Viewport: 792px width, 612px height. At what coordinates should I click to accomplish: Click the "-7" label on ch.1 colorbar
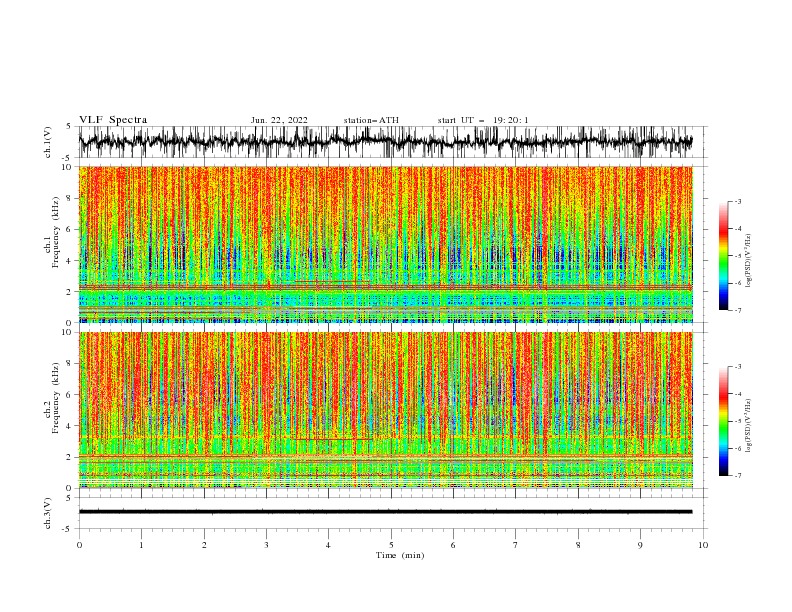point(737,310)
